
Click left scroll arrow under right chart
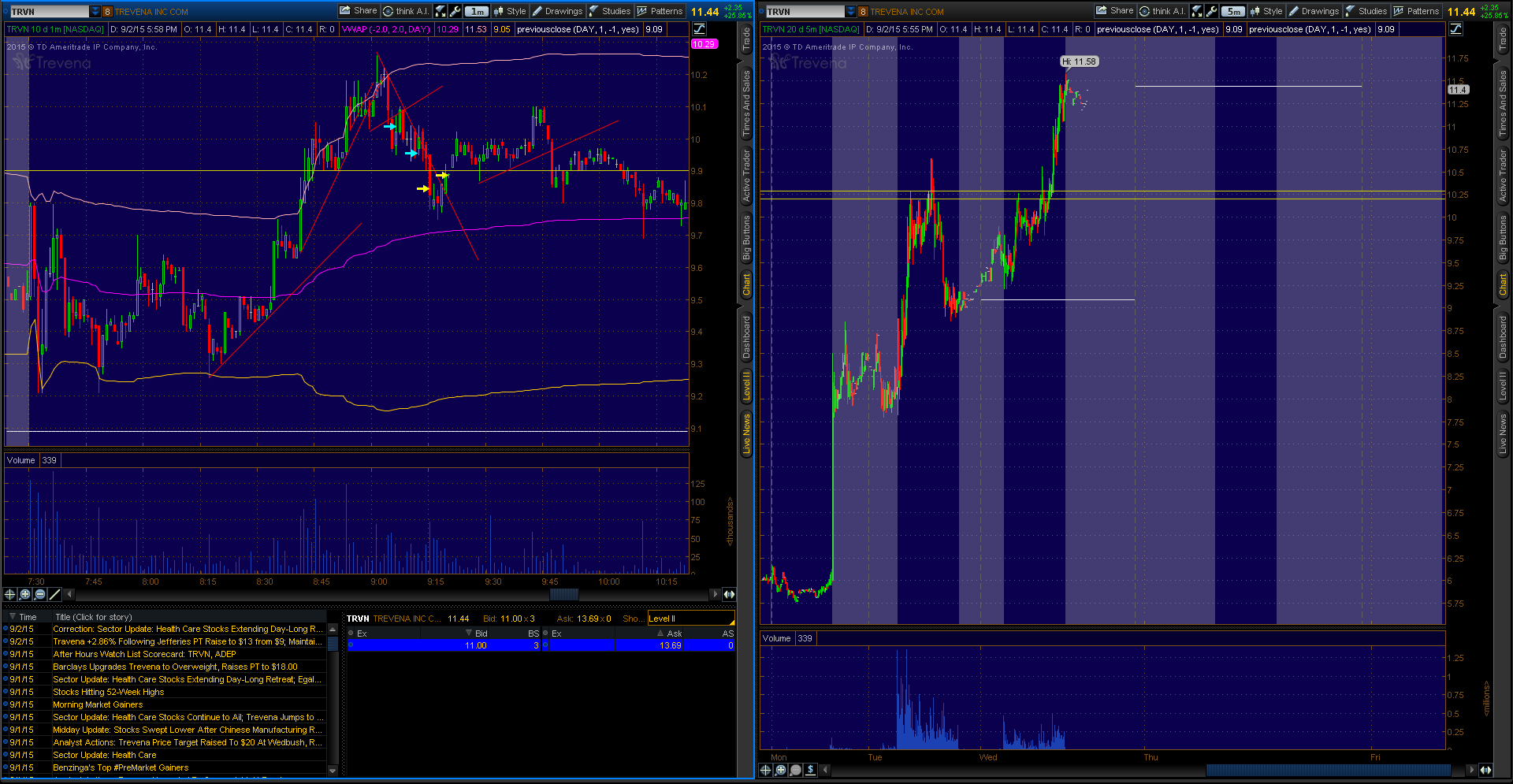tap(825, 770)
